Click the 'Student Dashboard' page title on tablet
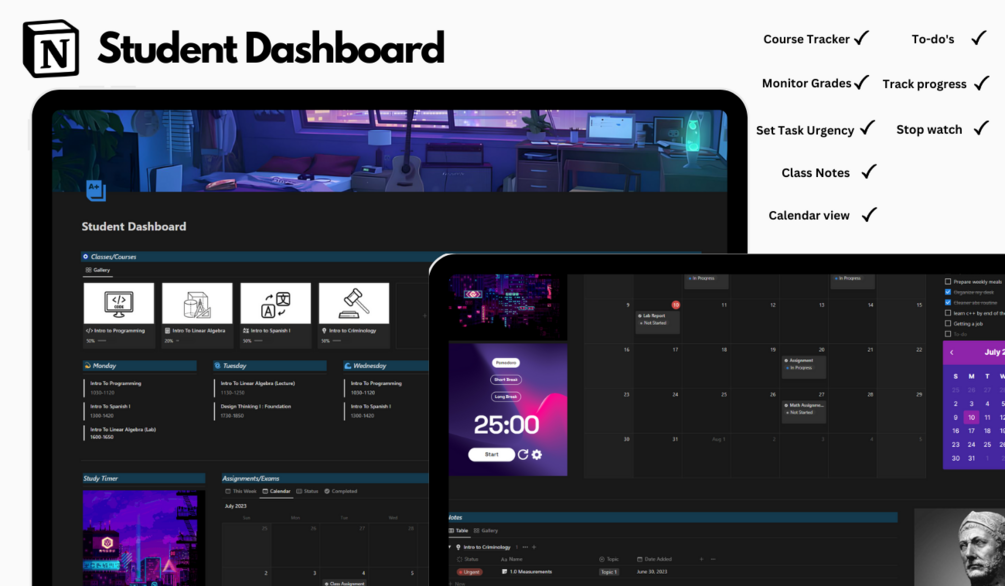 134,226
